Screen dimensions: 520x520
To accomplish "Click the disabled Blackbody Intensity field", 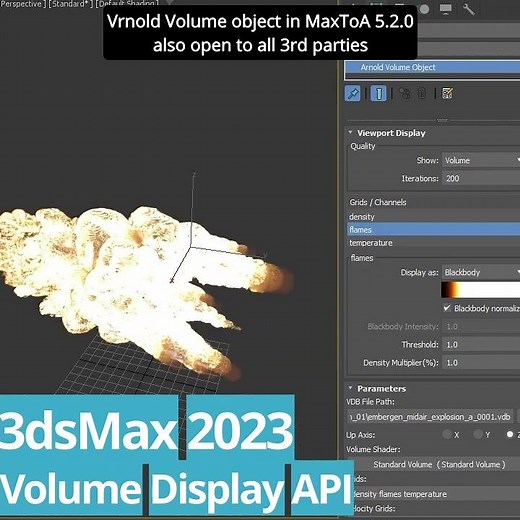I will (481, 327).
